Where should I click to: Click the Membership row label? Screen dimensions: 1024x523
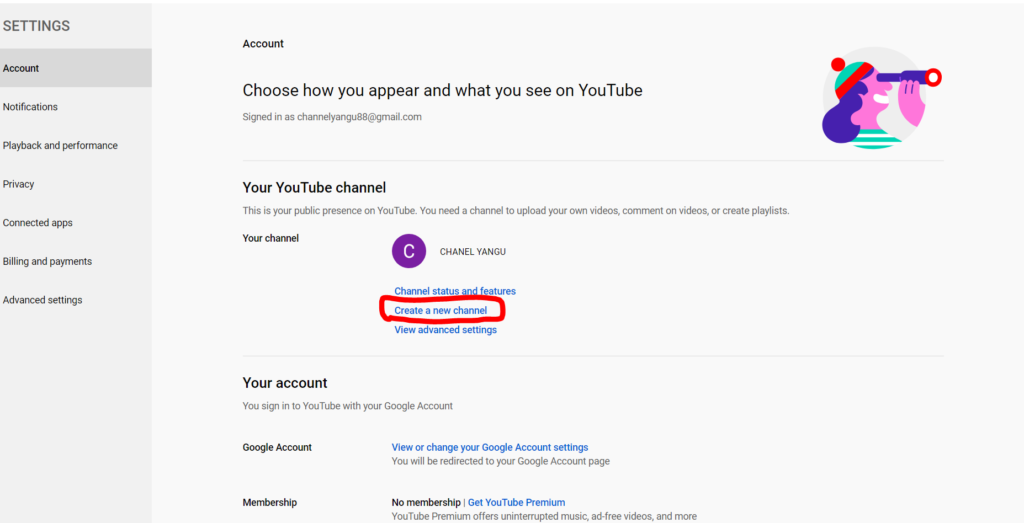click(x=270, y=502)
